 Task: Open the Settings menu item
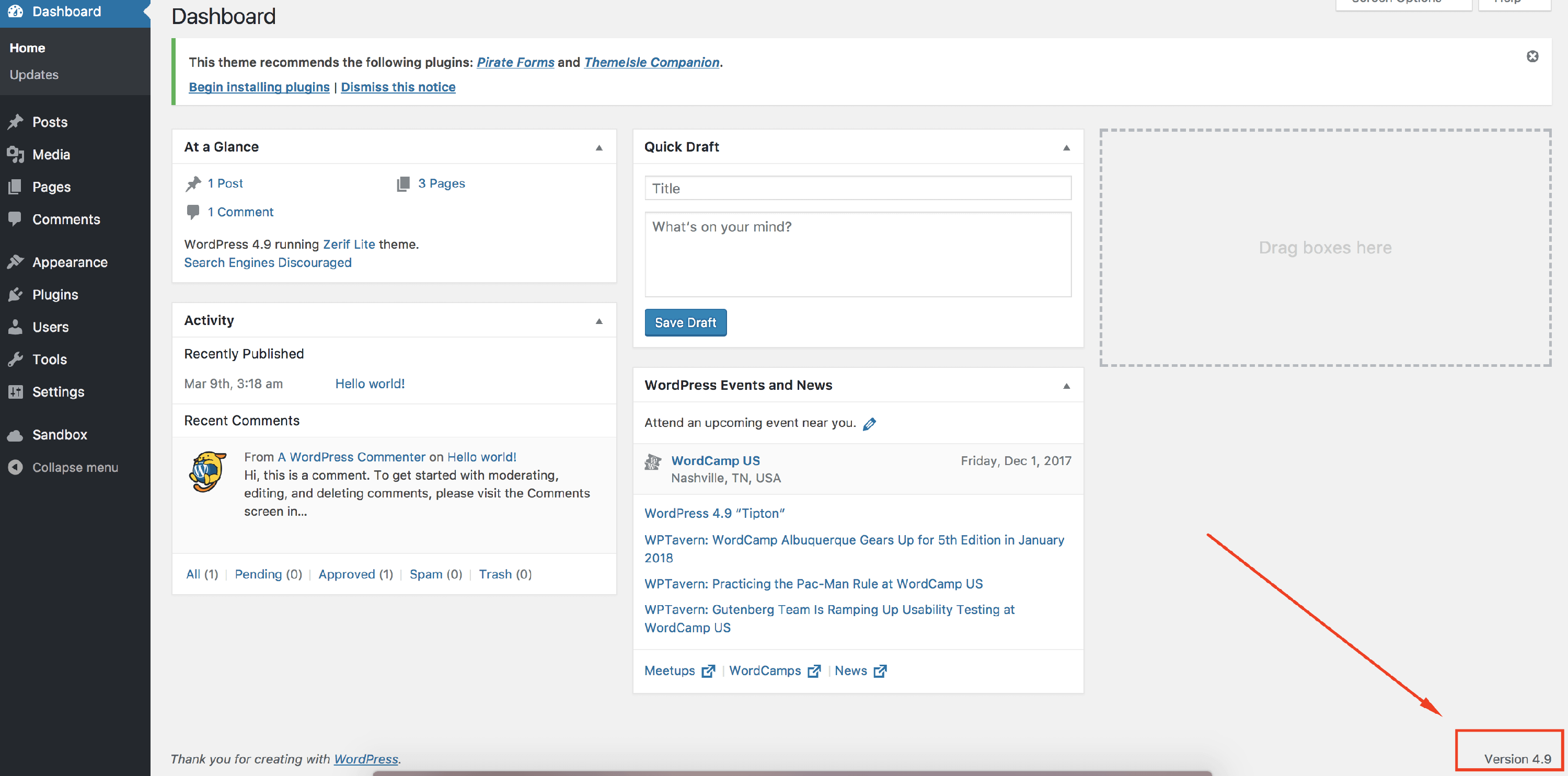pos(58,392)
